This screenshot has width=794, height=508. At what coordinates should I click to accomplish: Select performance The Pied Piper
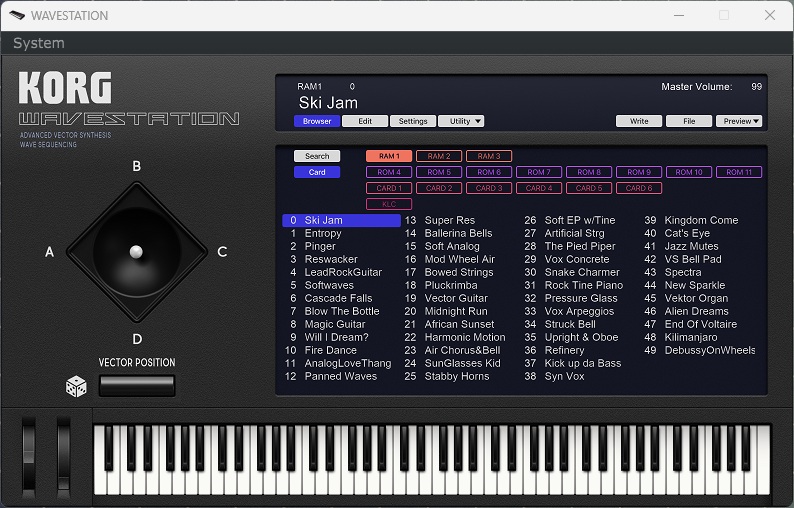[579, 246]
